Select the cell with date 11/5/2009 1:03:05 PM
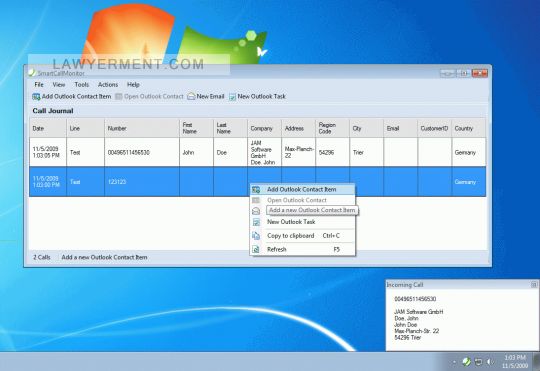Image resolution: width=540 pixels, height=371 pixels. tap(48, 152)
